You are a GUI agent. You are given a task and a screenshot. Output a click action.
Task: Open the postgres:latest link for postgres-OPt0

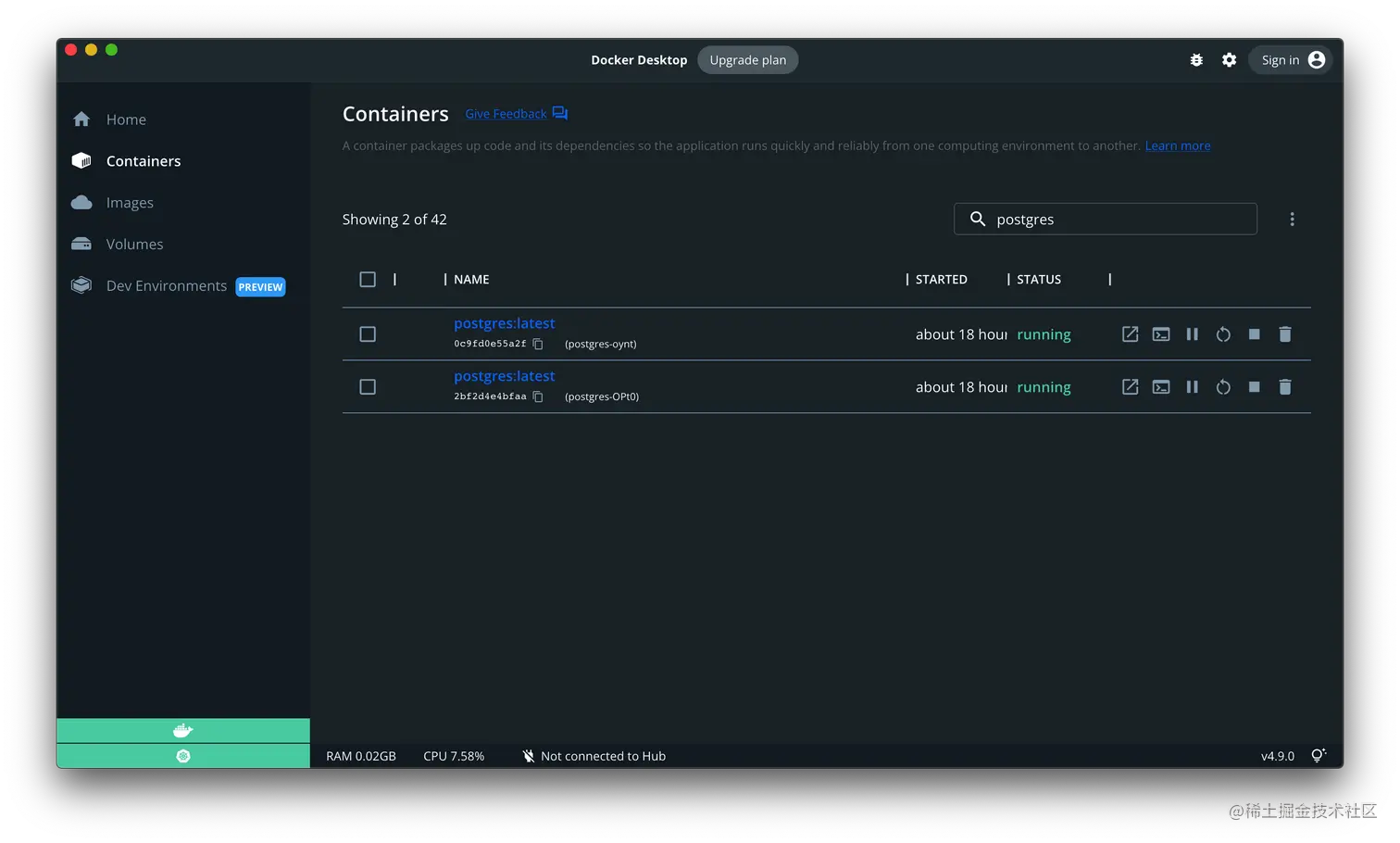tap(505, 376)
